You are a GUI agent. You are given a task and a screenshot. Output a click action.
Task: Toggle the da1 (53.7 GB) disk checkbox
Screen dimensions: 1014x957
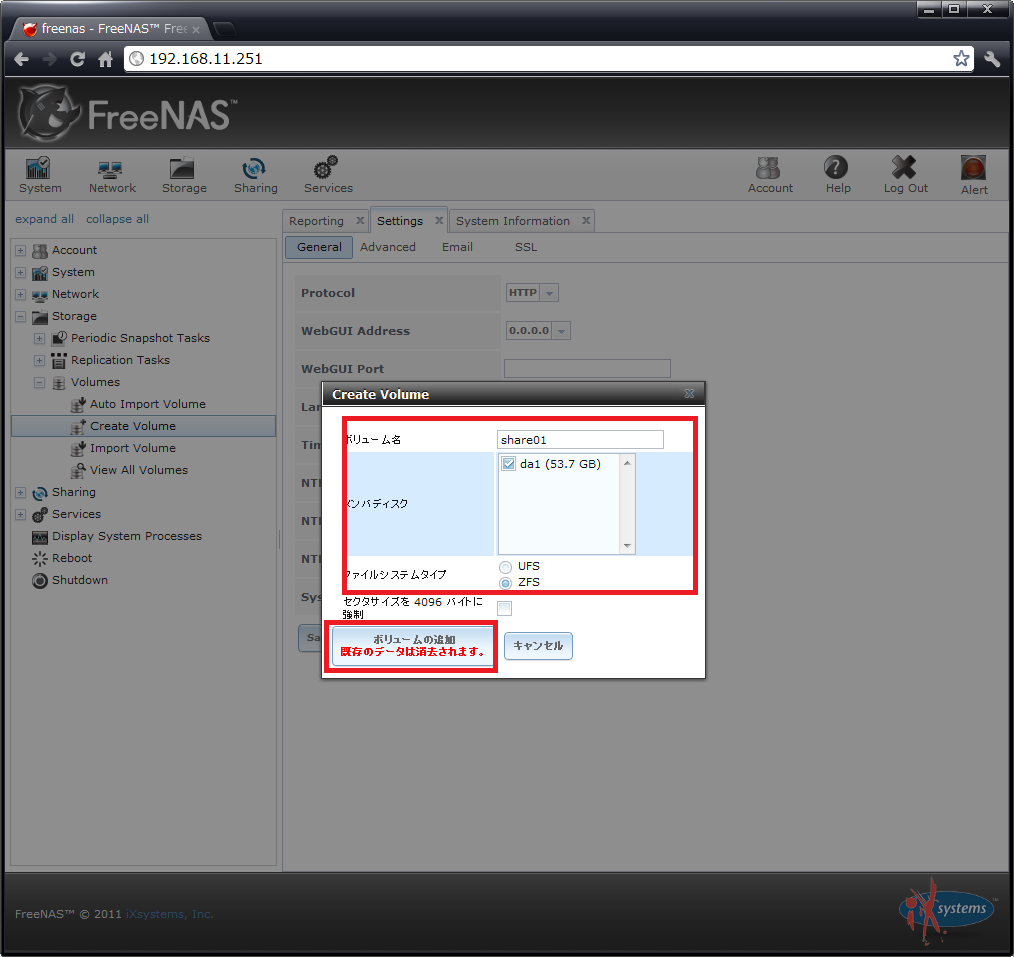coord(509,464)
